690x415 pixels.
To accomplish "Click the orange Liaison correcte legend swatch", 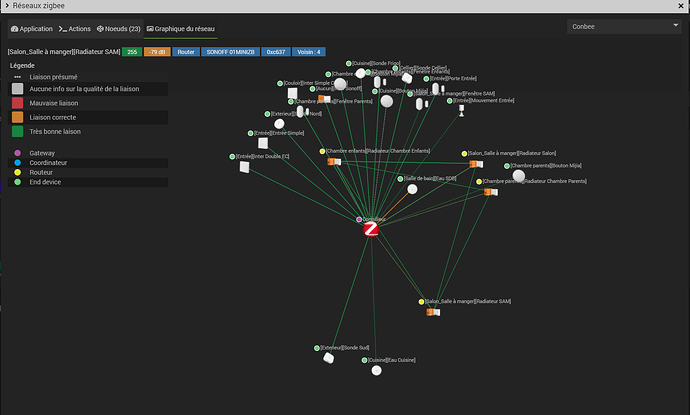I will [18, 117].
